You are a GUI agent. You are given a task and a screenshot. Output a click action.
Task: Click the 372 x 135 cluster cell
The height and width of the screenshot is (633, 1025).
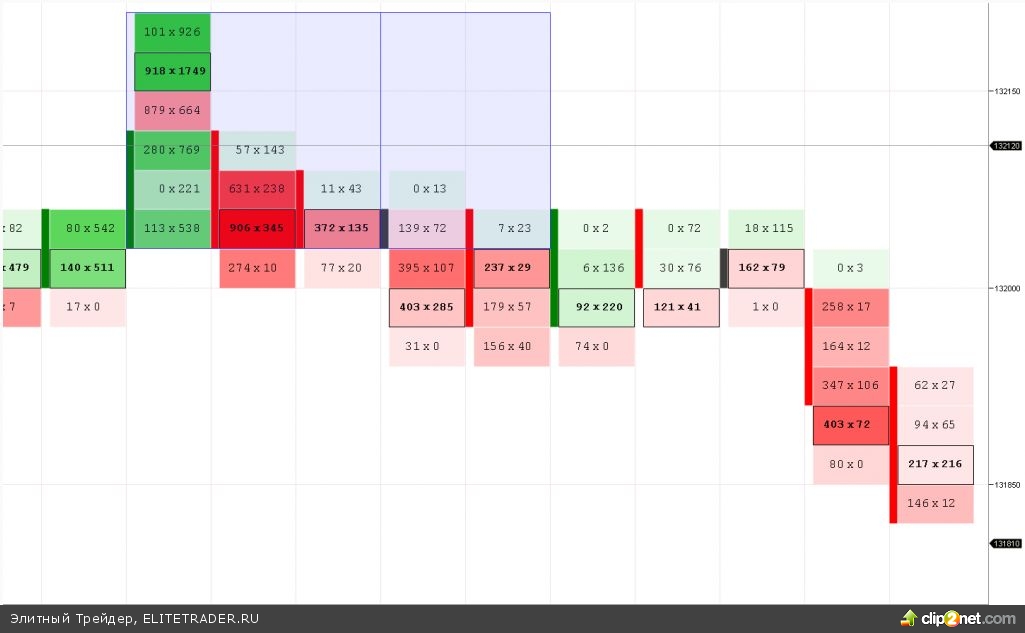(342, 228)
